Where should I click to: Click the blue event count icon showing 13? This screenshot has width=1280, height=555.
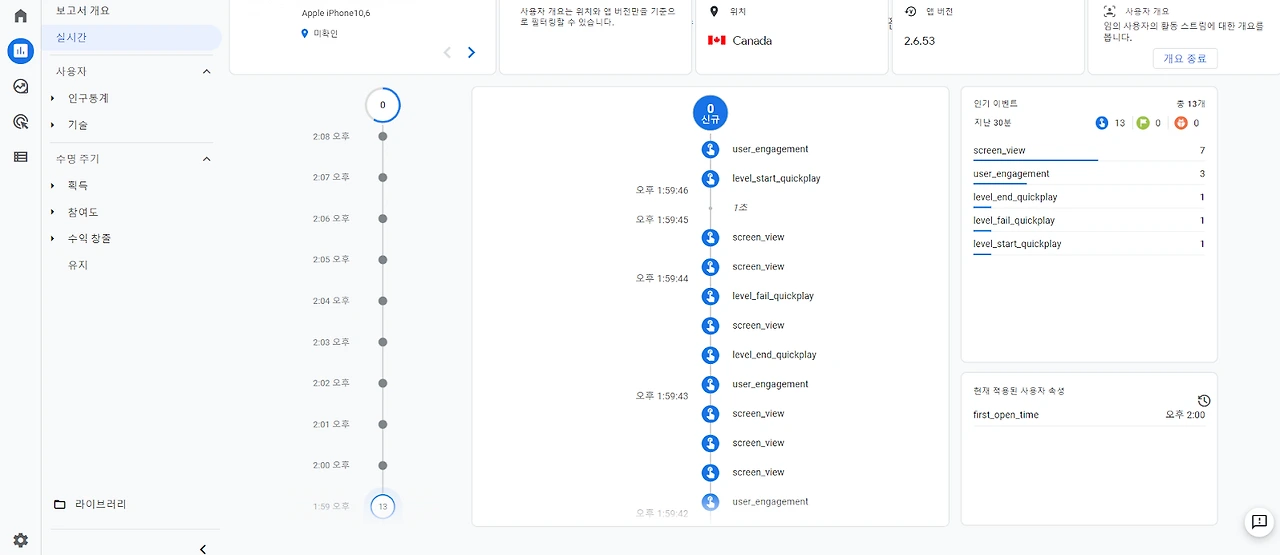coord(1102,123)
